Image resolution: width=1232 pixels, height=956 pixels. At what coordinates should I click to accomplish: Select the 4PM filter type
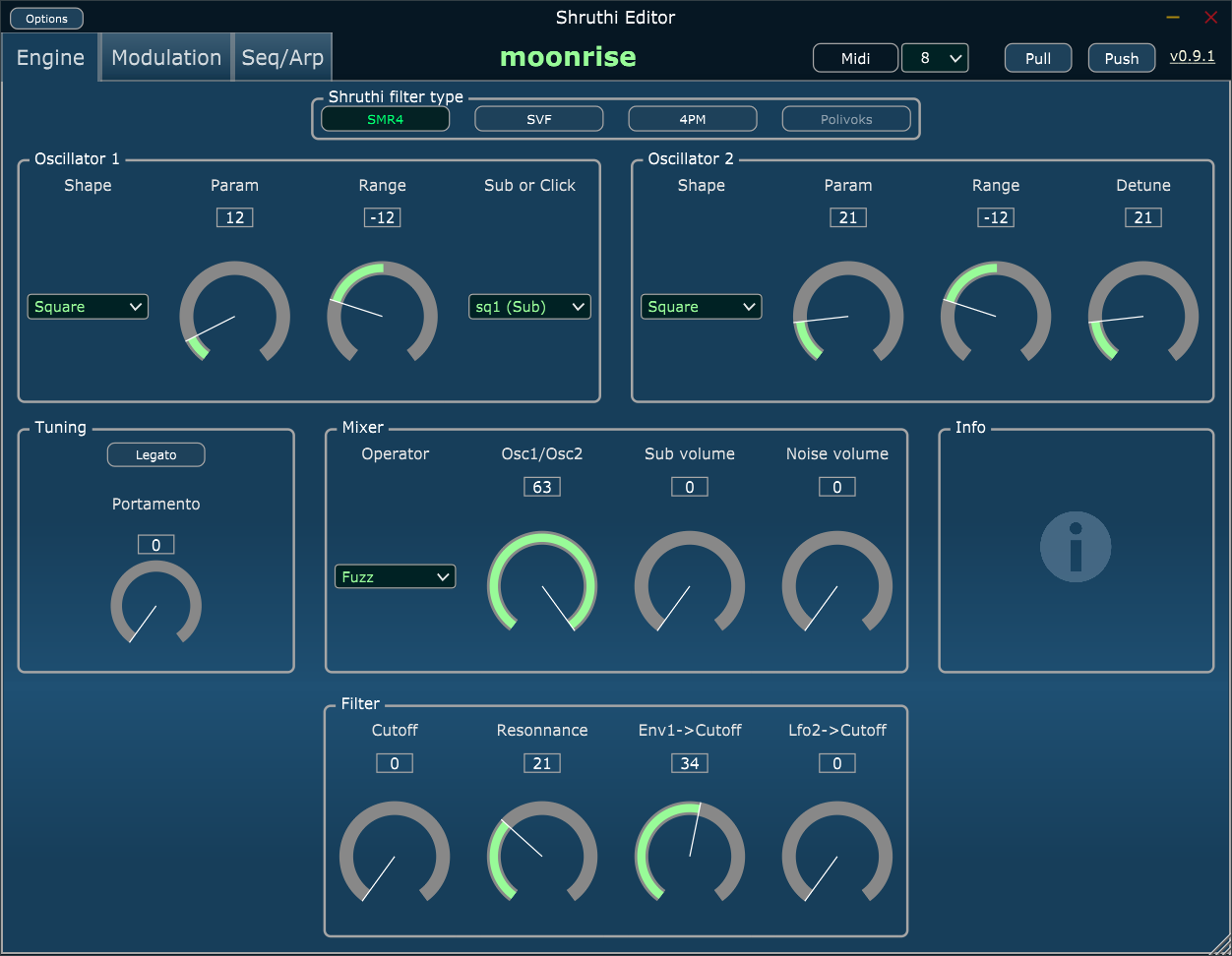click(693, 119)
